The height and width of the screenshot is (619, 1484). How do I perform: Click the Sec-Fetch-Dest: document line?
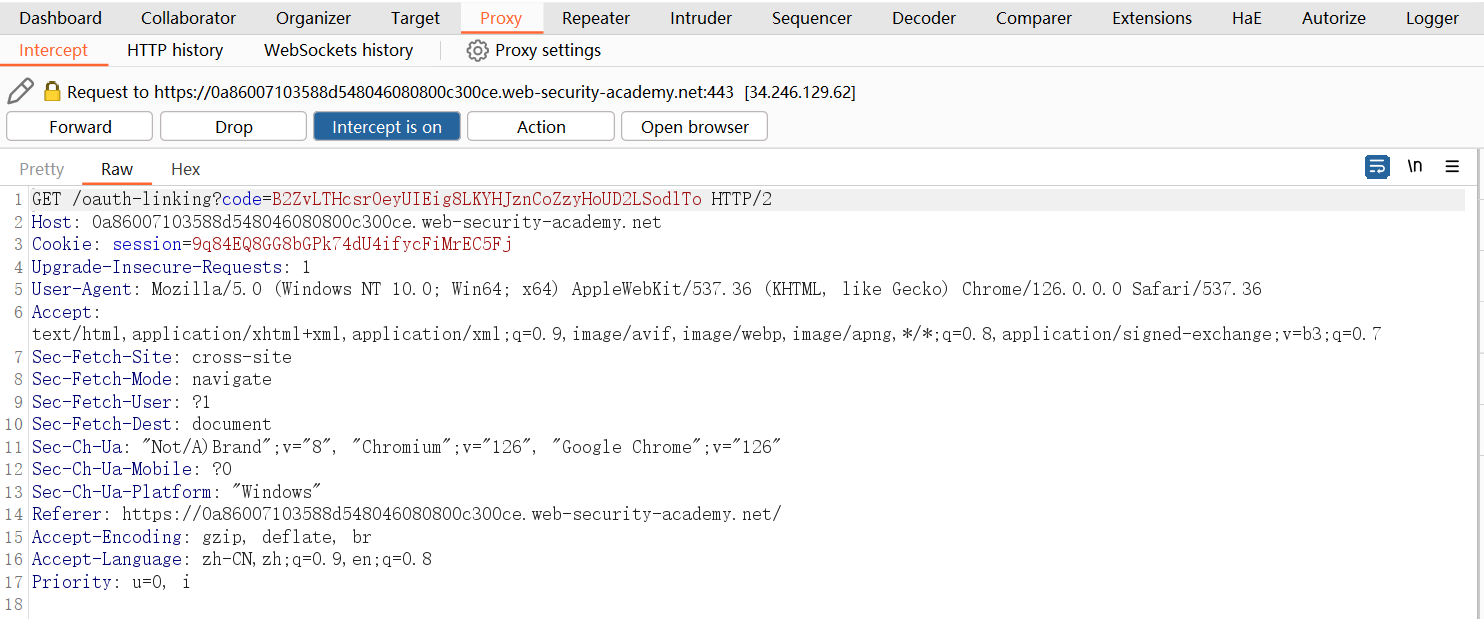[151, 424]
